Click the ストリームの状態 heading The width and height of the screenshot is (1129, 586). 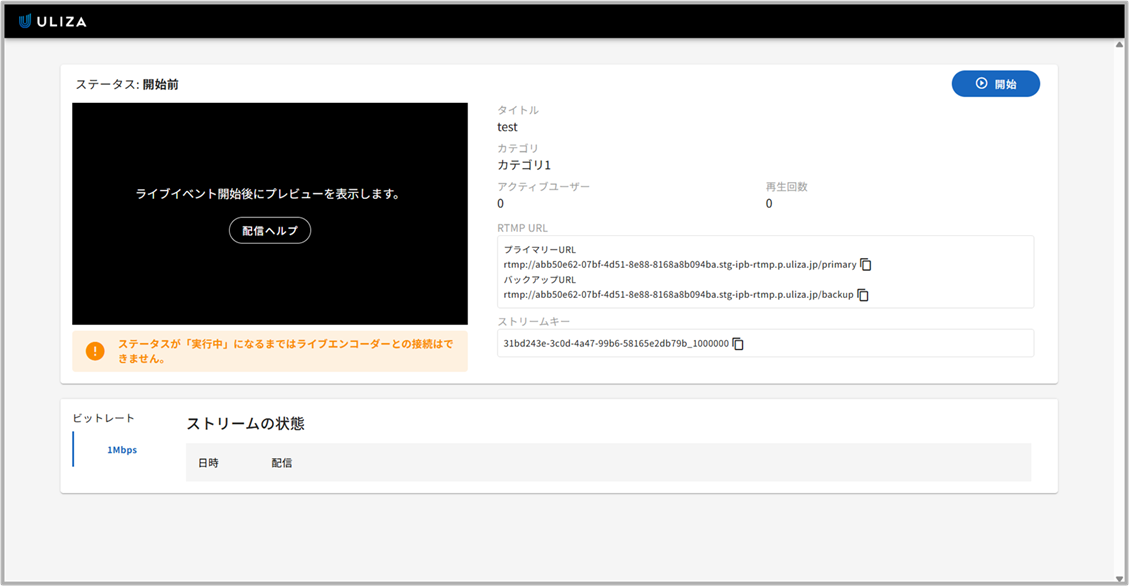[246, 423]
